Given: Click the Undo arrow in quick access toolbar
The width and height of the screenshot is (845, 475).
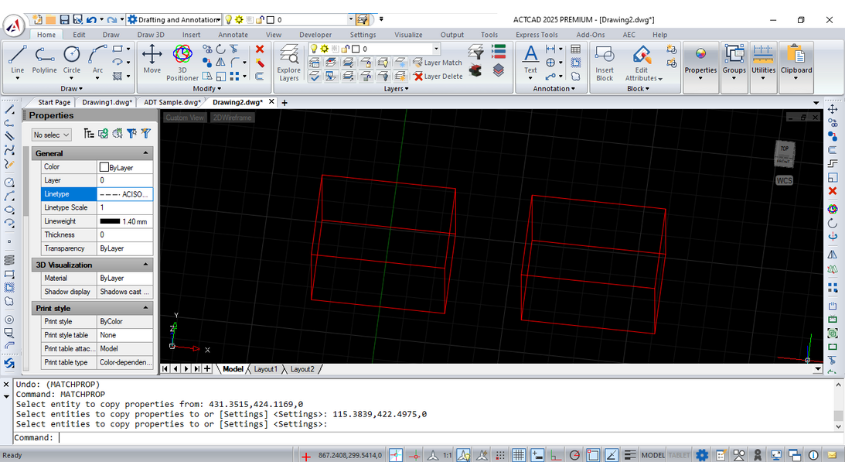Looking at the screenshot, I should tap(91, 19).
